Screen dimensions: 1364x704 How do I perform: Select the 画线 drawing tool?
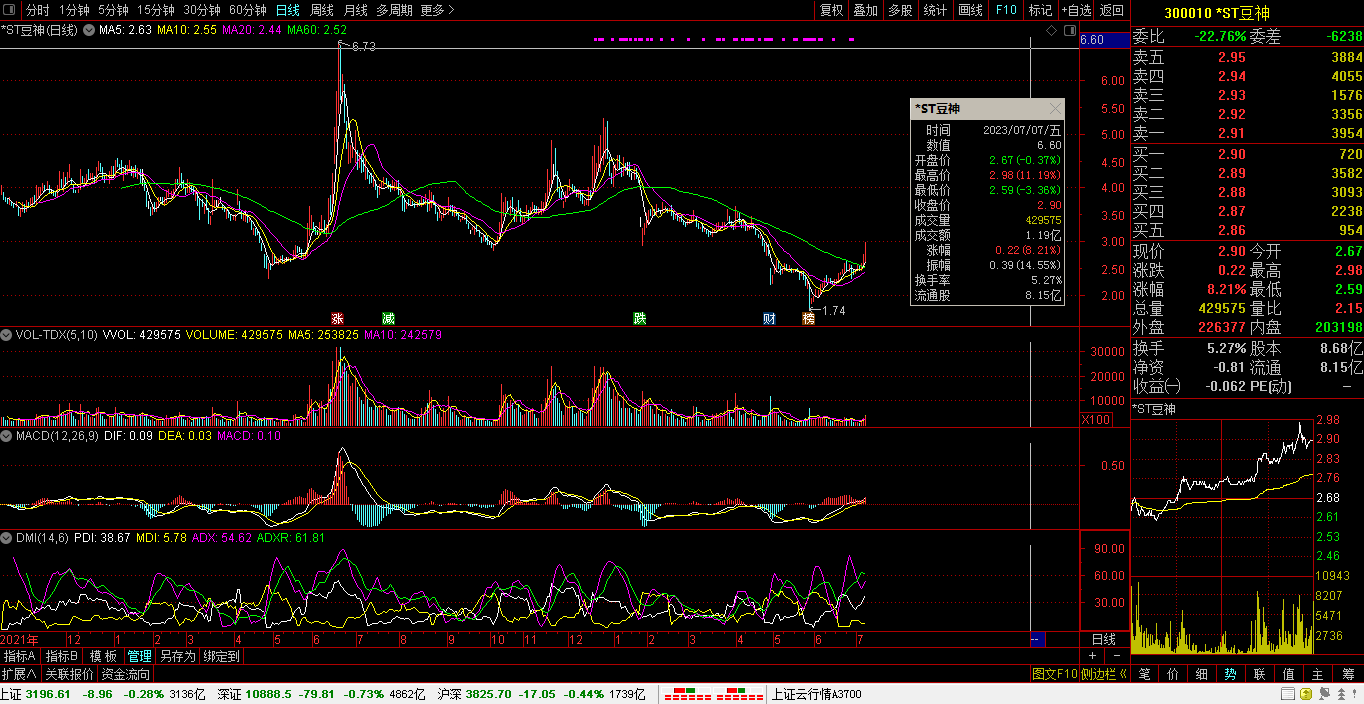pos(970,10)
